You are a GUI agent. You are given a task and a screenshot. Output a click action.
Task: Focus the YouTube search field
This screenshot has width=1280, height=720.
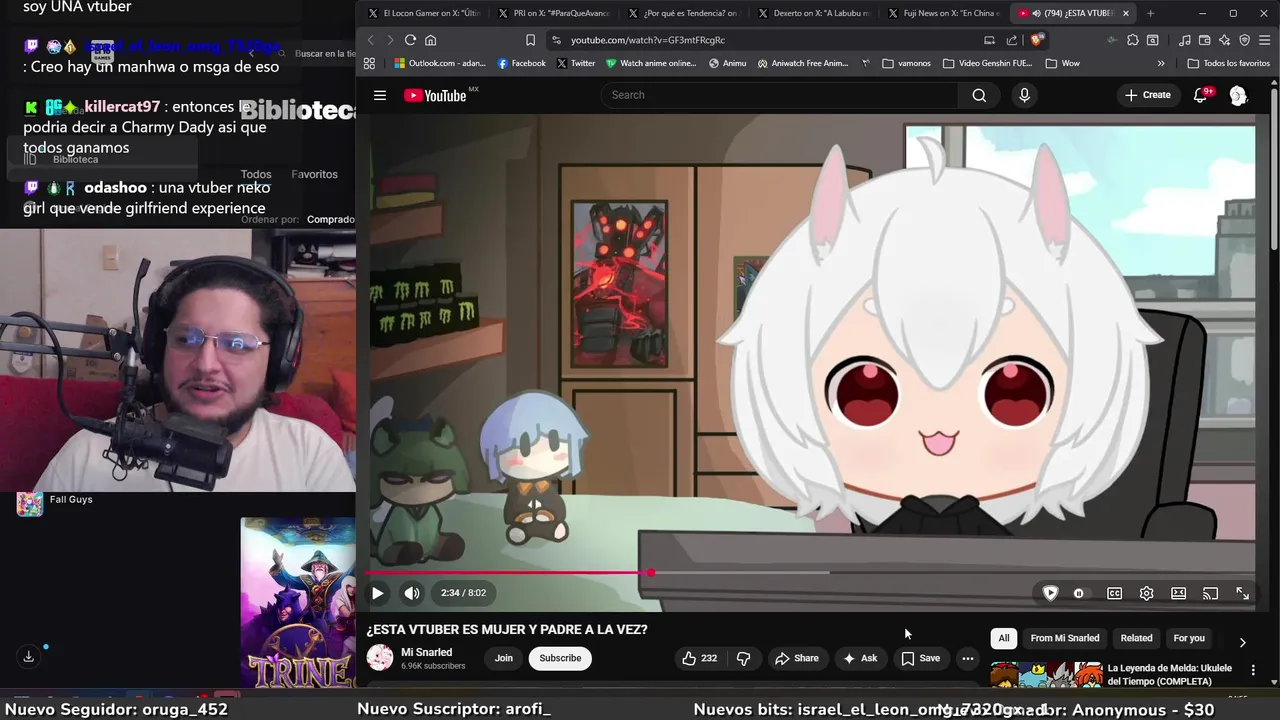[x=780, y=95]
